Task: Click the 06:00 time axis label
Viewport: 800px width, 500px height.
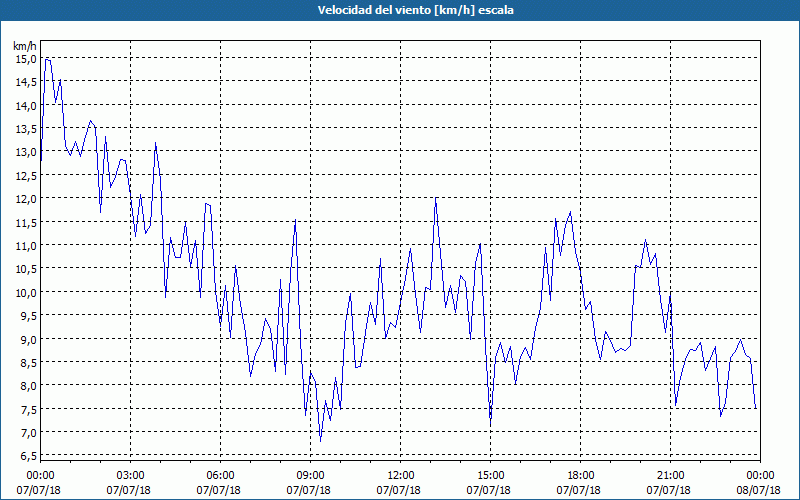Action: pos(220,476)
